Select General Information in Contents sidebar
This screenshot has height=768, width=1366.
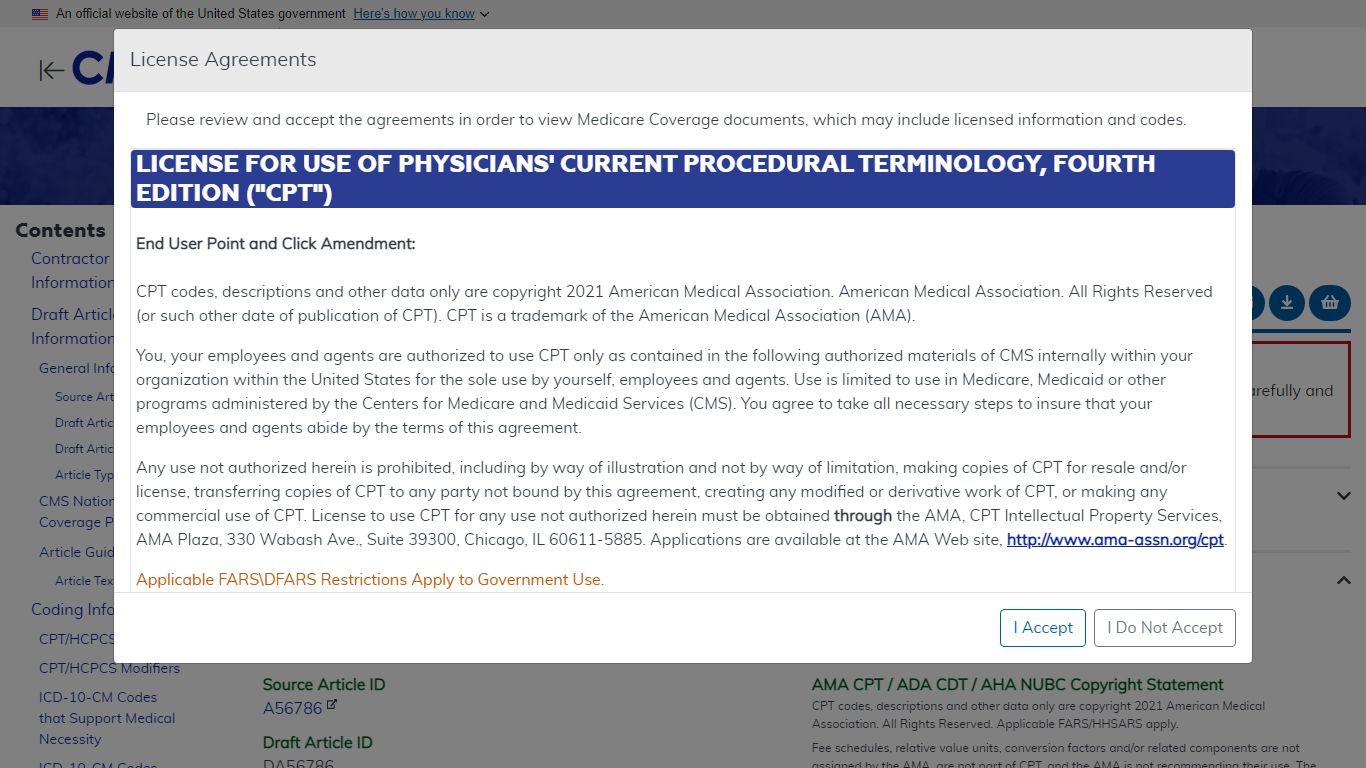76,368
